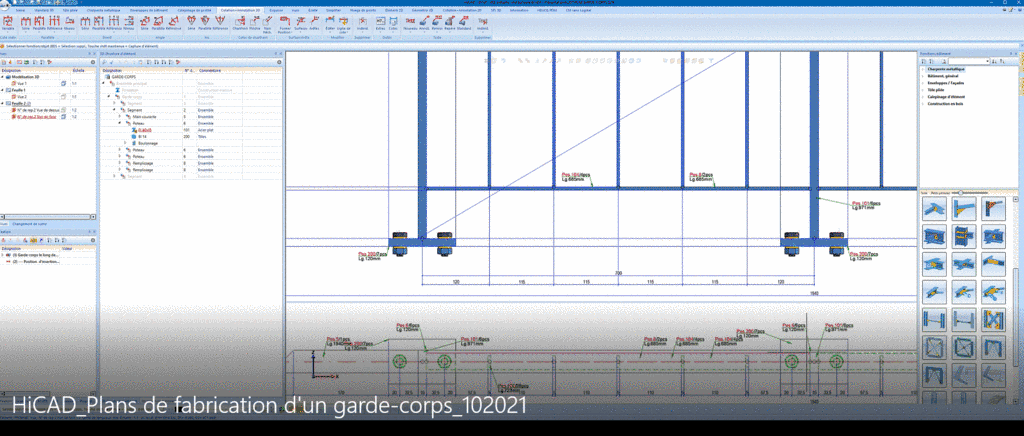
Task: Open the Scène ribbon tab
Action: tap(20, 10)
